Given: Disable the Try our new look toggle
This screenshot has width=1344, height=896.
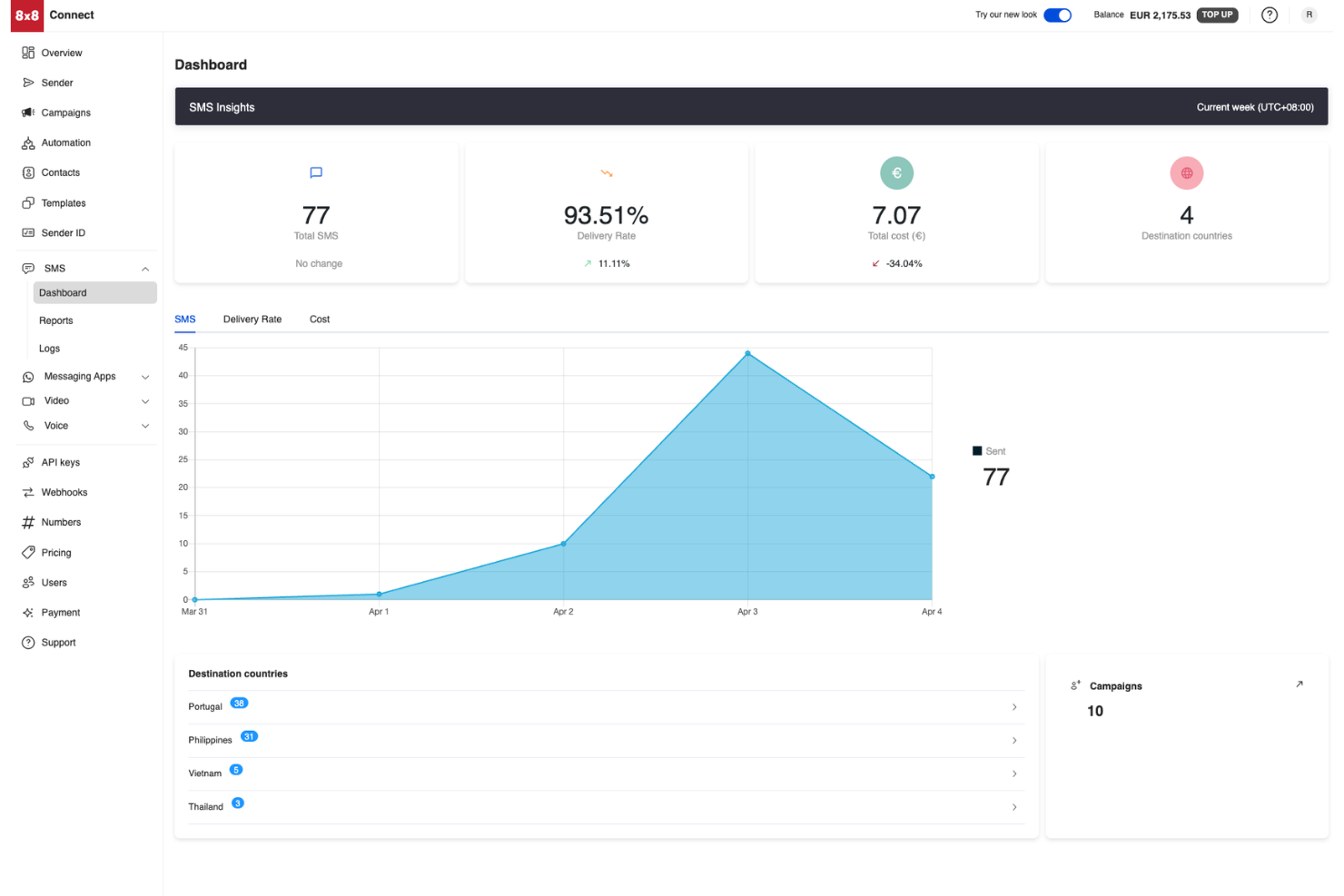Looking at the screenshot, I should click(x=1057, y=15).
